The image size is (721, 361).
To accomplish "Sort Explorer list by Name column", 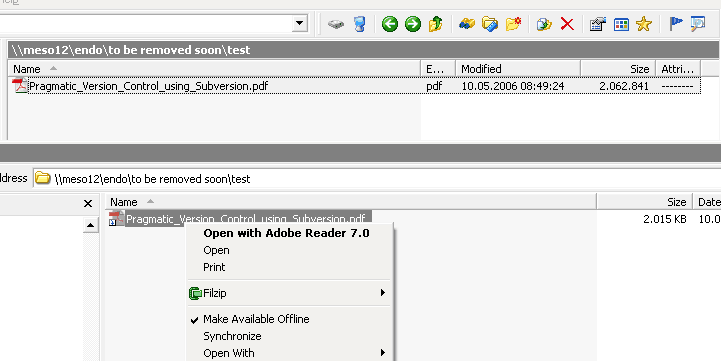I will pos(351,202).
